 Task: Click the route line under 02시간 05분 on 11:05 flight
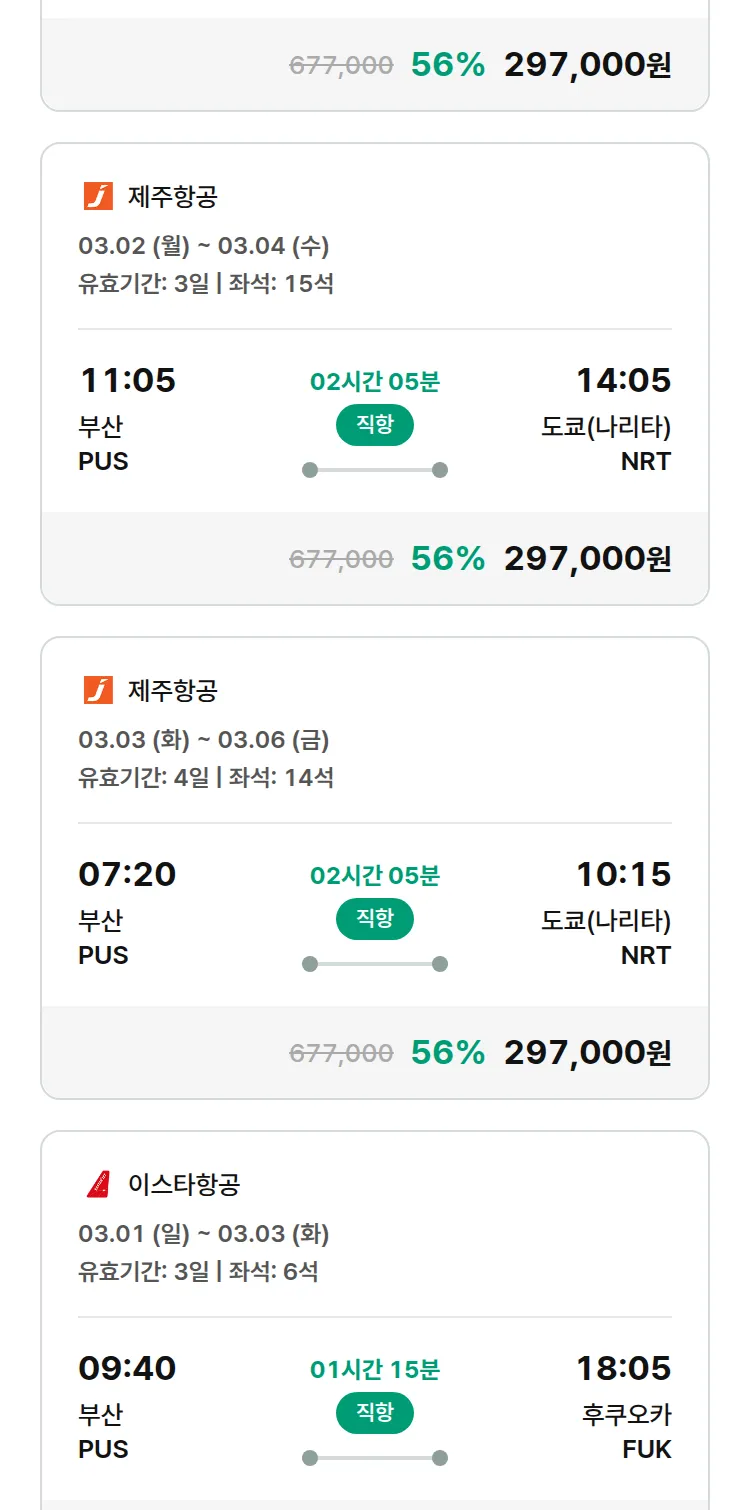point(374,470)
